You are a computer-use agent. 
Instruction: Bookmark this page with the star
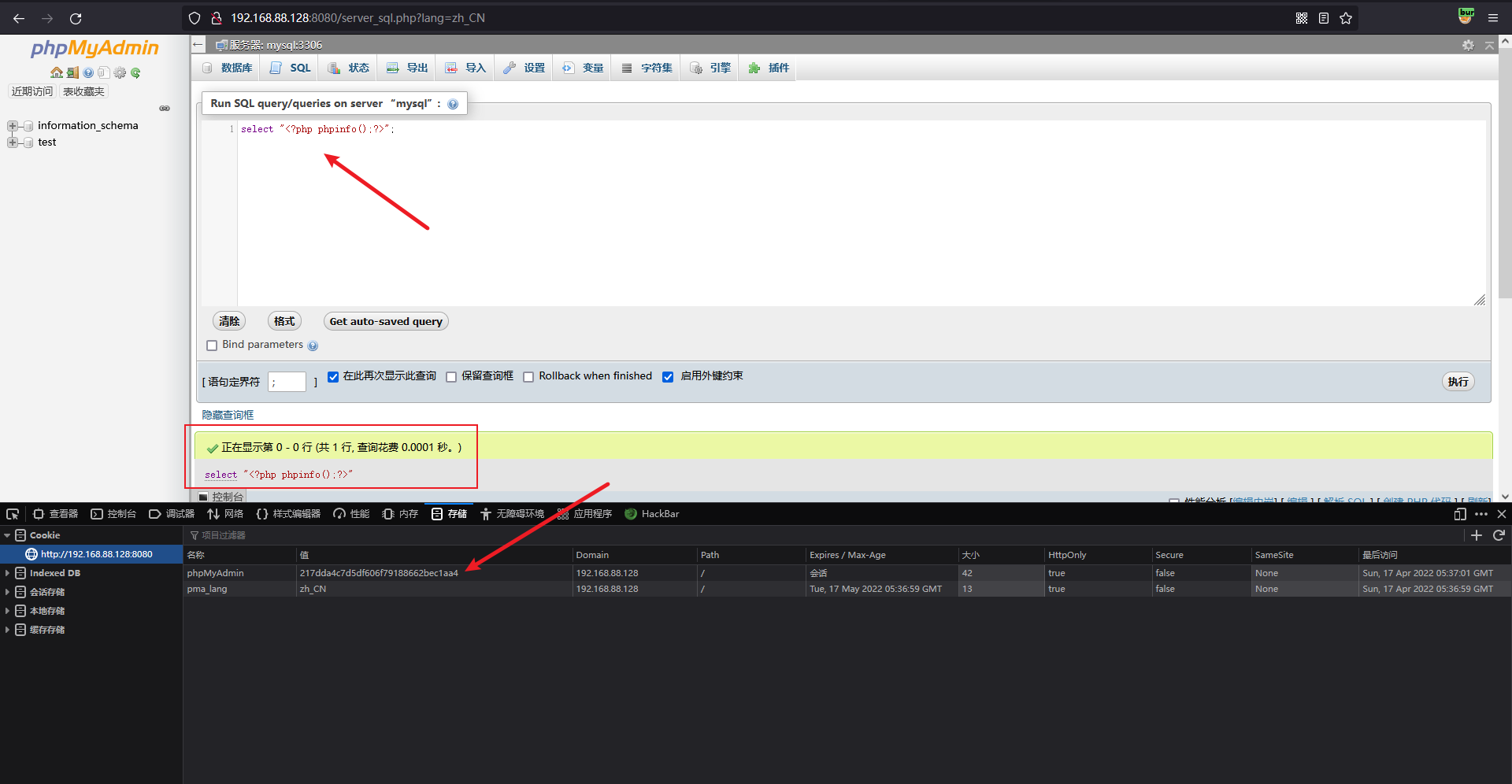[1346, 18]
